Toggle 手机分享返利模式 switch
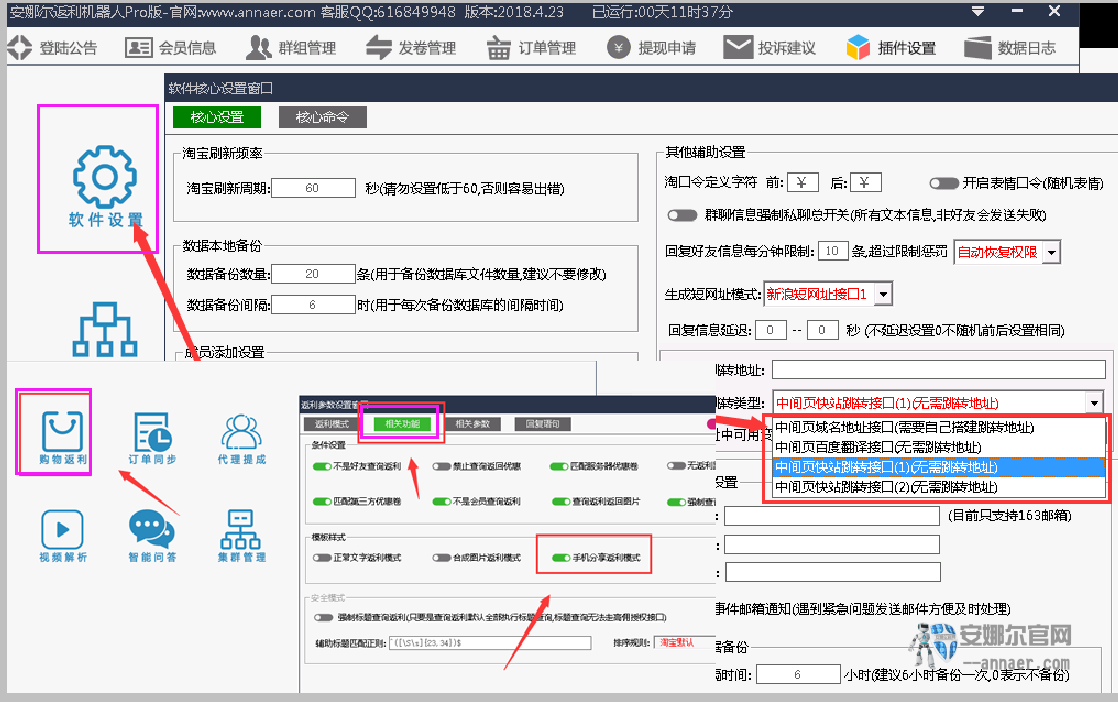This screenshot has height=702, width=1118. [x=562, y=557]
